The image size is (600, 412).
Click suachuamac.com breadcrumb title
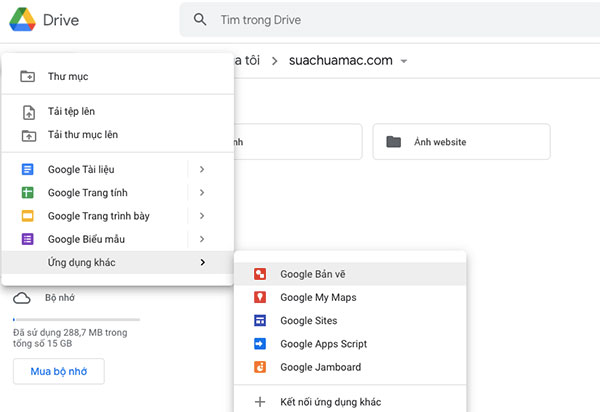341,60
